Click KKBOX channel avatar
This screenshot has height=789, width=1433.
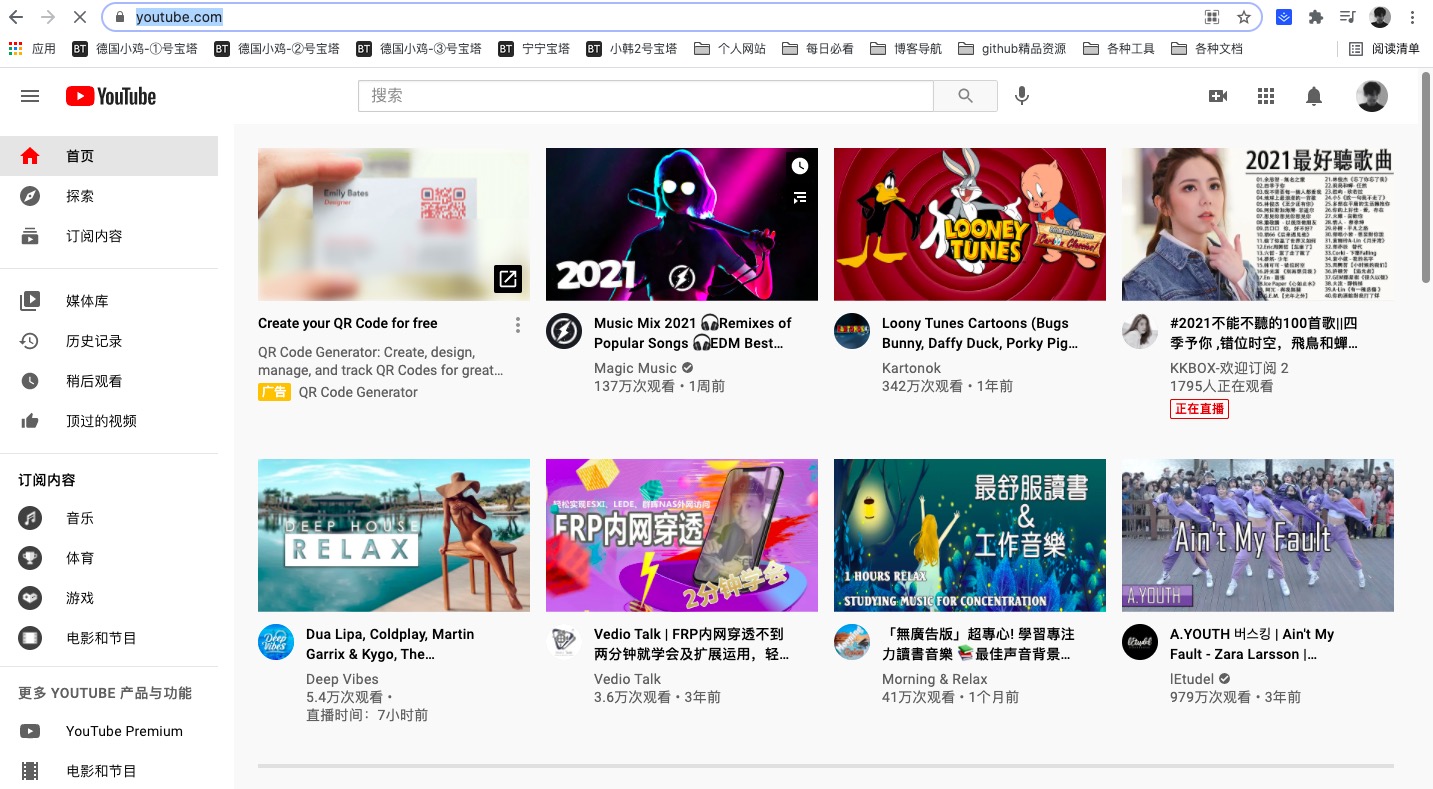(1140, 331)
